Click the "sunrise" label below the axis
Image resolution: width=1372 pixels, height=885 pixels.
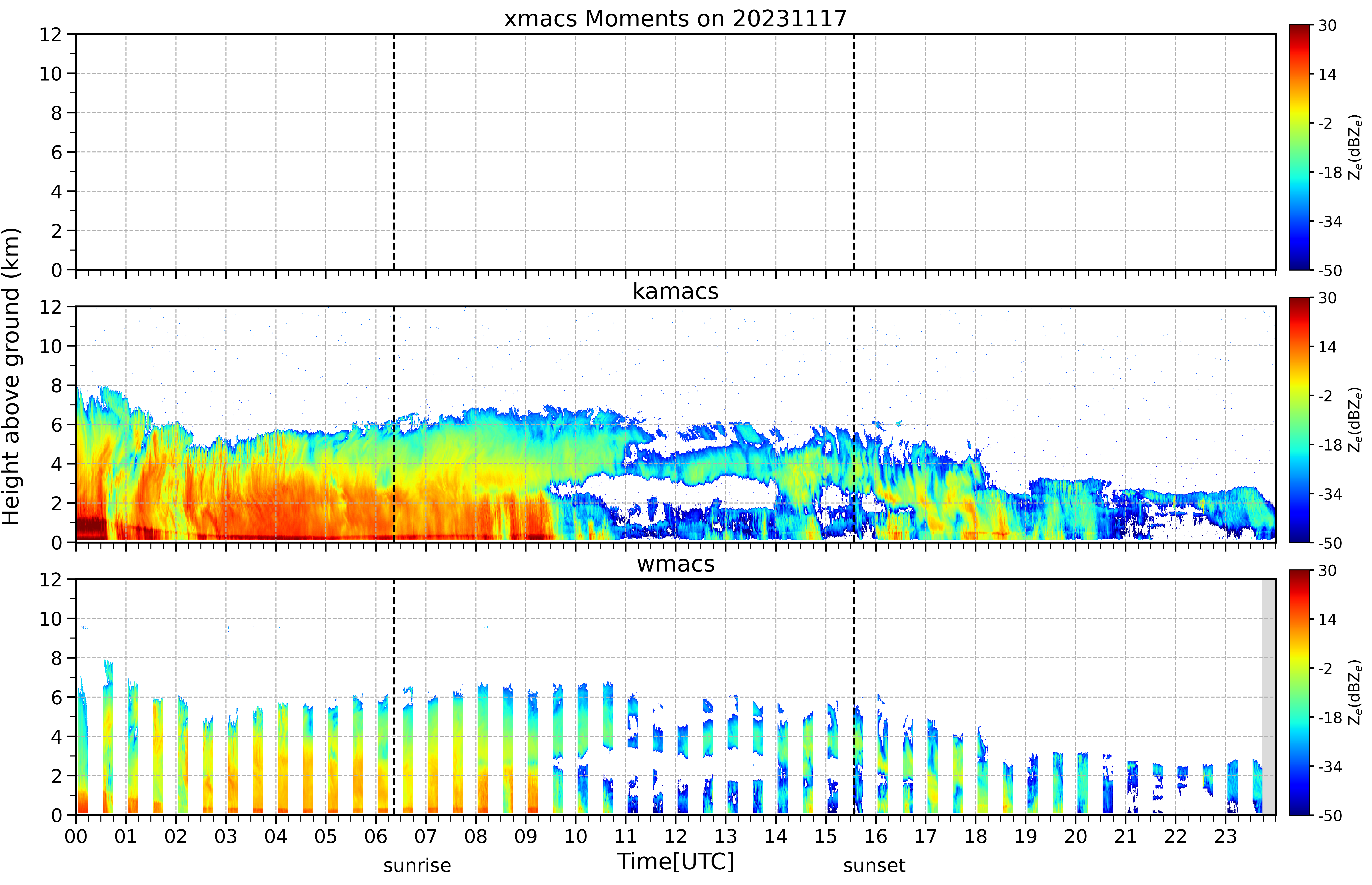[417, 865]
